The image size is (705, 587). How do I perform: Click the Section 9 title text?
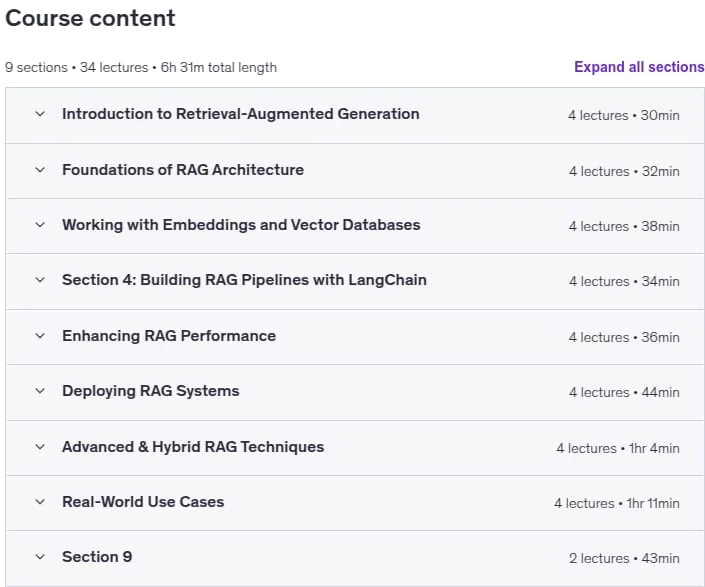97,557
